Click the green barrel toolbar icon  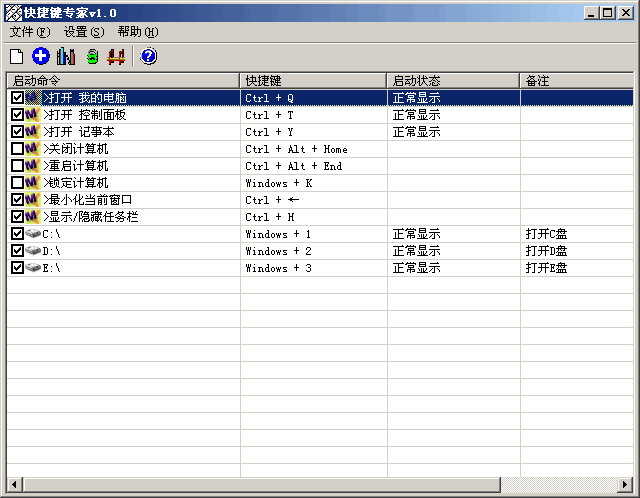[x=93, y=56]
